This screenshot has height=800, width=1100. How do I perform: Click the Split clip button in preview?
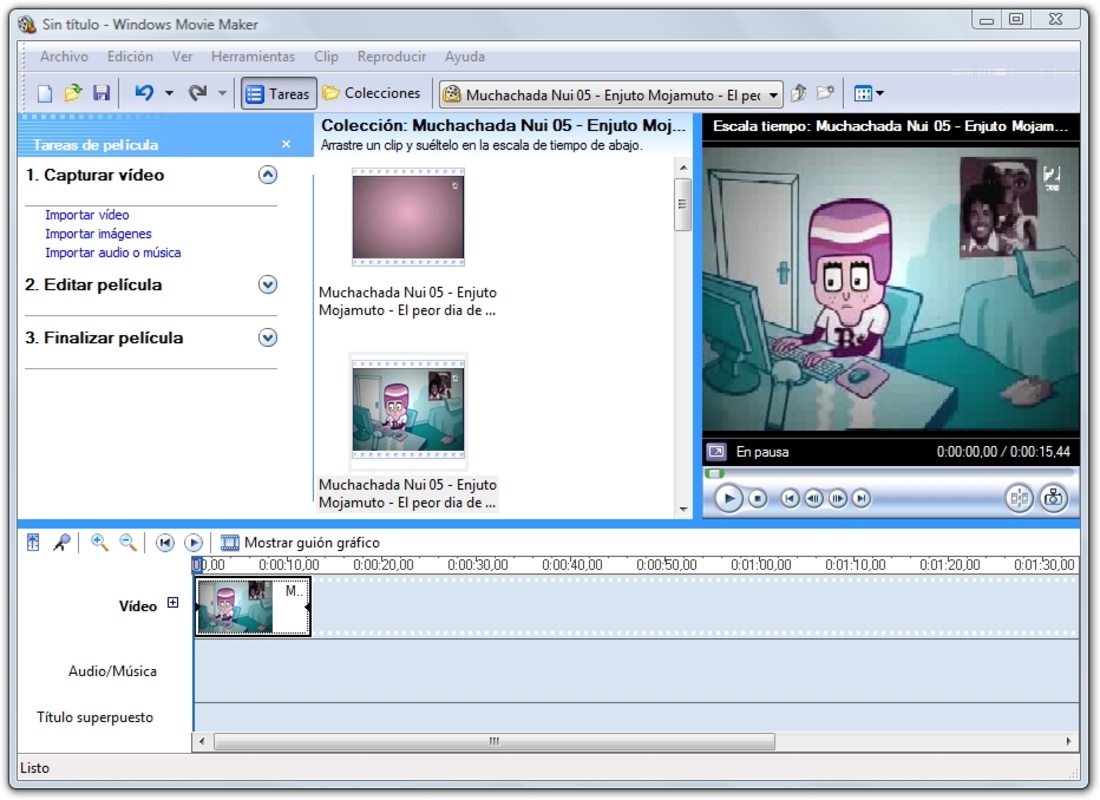[1019, 498]
